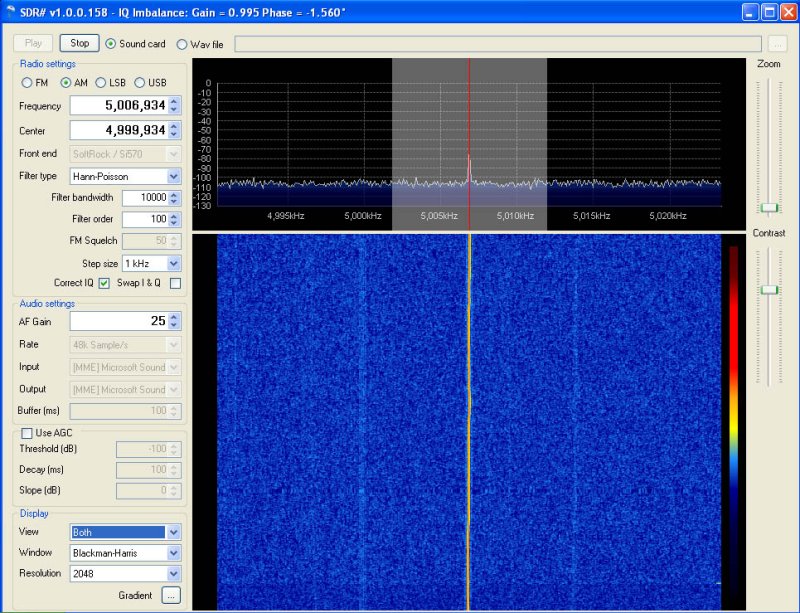The image size is (800, 613).
Task: Choose USB demodulation mode
Action: pyautogui.click(x=139, y=83)
